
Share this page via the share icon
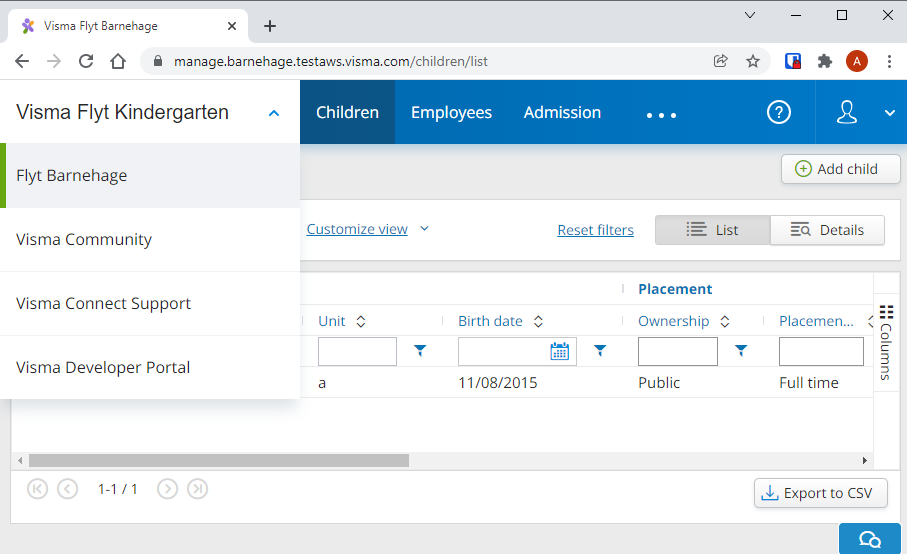tap(720, 61)
